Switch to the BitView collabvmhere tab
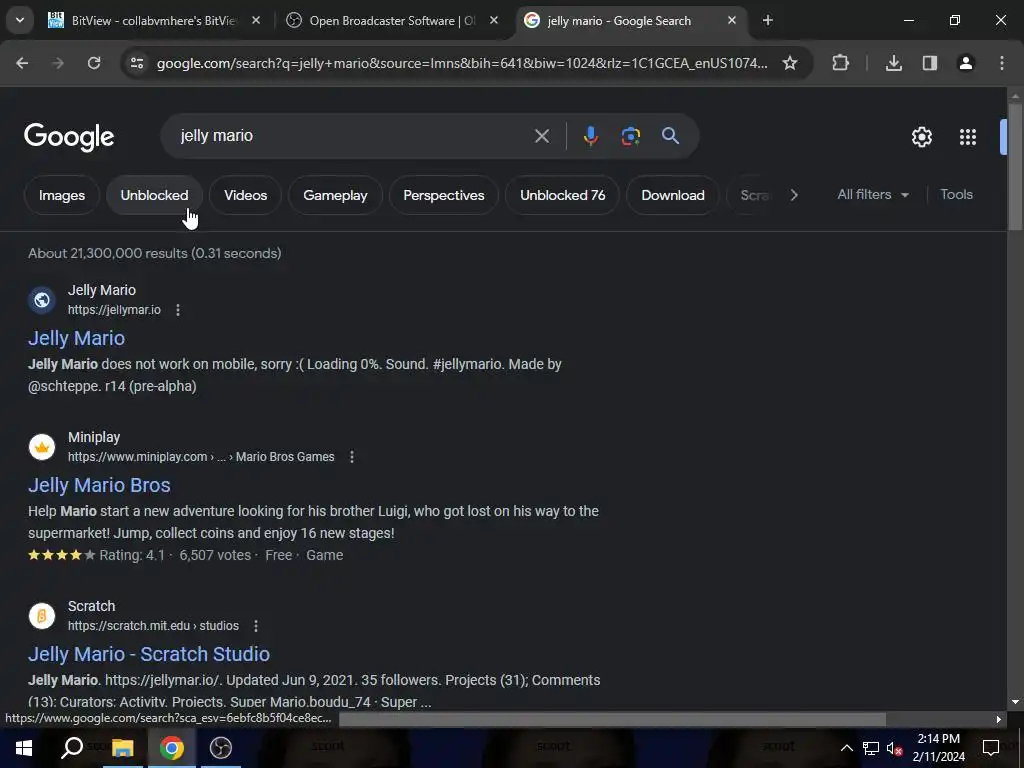This screenshot has width=1024, height=768. (x=153, y=21)
